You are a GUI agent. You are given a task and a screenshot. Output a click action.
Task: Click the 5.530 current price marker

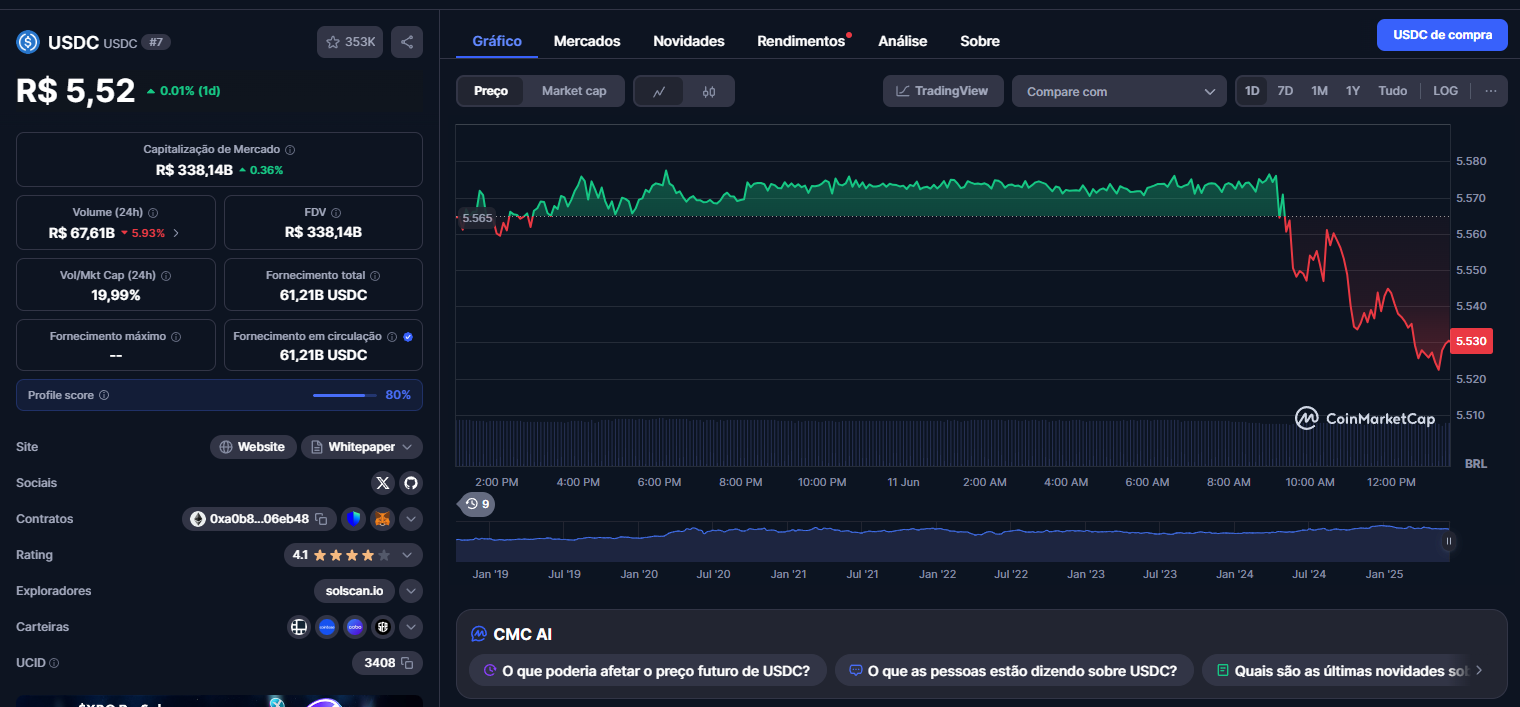point(1471,341)
